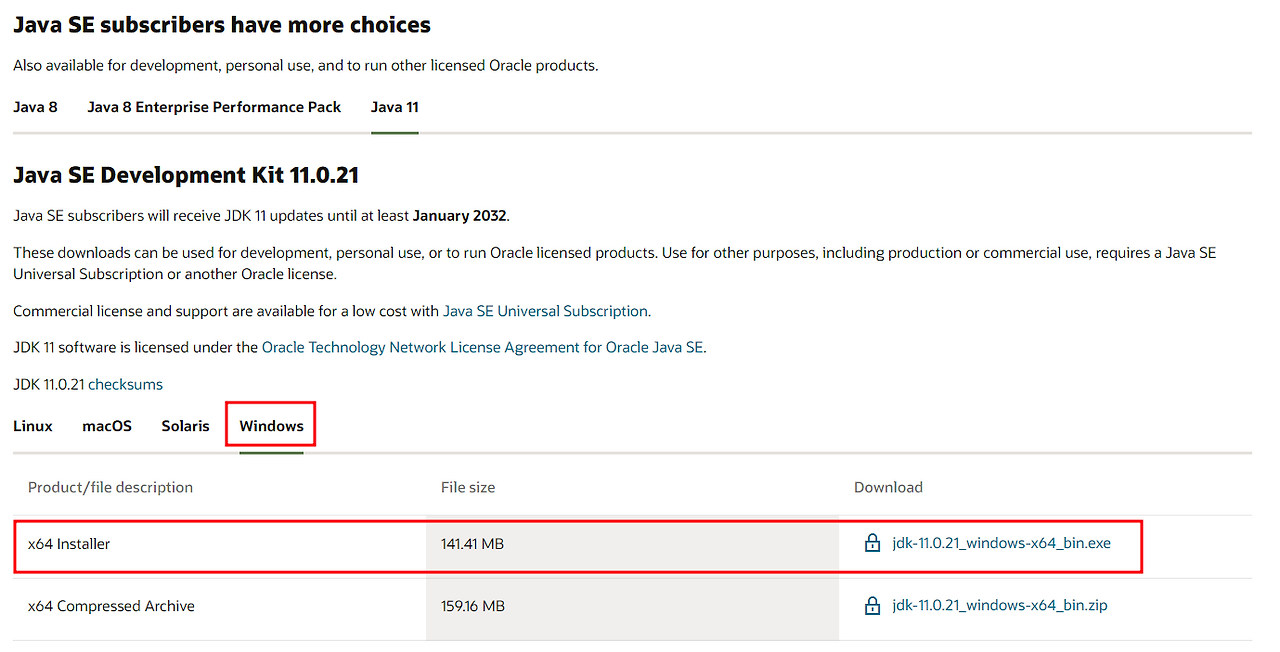Click the Java SE Development Kit 11.0.21 heading
The width and height of the screenshot is (1280, 652).
(x=186, y=176)
